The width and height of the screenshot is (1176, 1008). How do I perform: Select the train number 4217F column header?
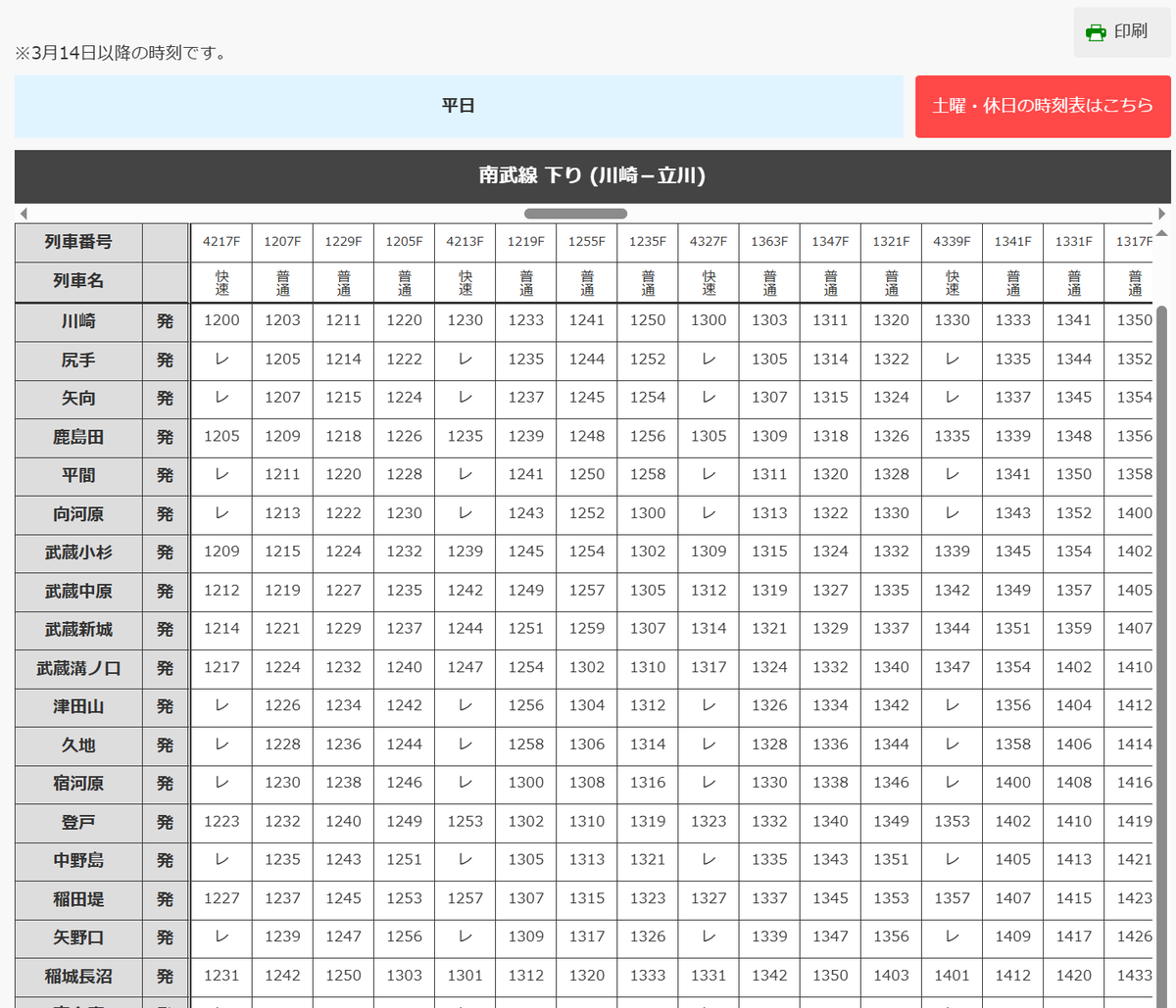[220, 242]
